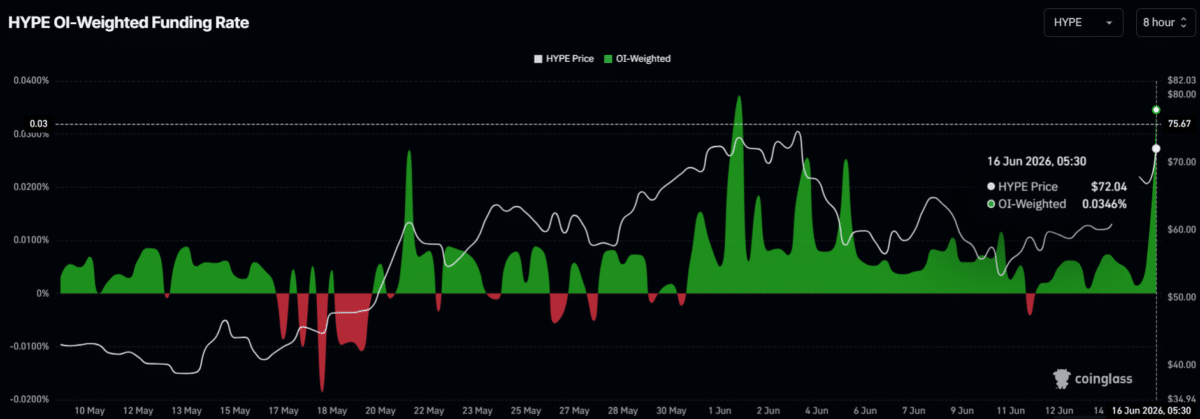Screen dimensions: 1200x419
Task: Click the 0.0200% left axis label
Action: [31, 187]
